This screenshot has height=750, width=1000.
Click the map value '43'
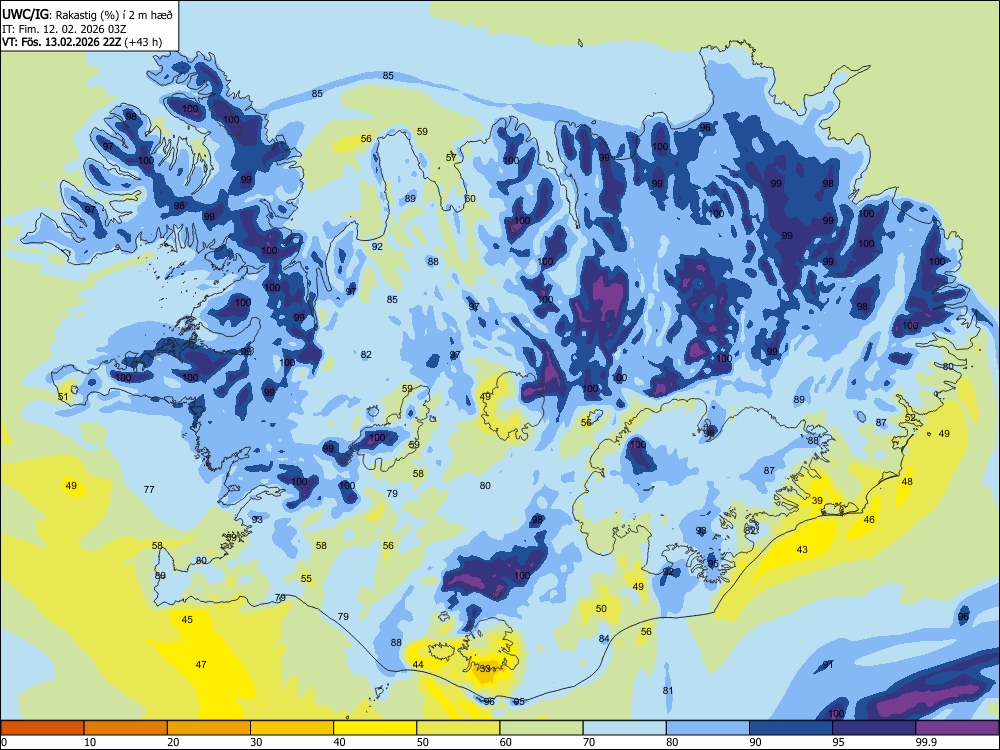pyautogui.click(x=802, y=549)
